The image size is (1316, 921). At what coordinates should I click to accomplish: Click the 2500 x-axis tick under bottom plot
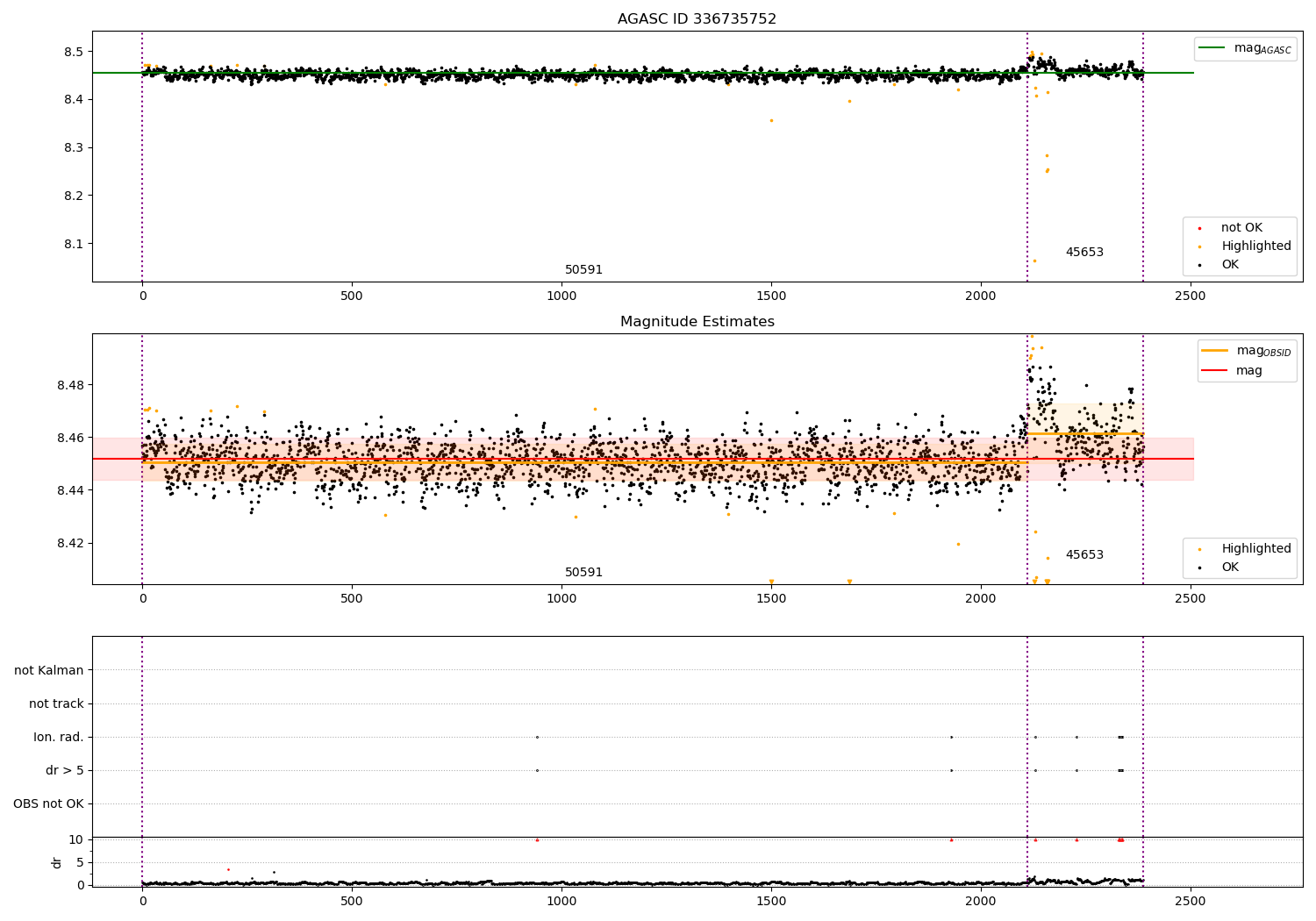click(1190, 901)
